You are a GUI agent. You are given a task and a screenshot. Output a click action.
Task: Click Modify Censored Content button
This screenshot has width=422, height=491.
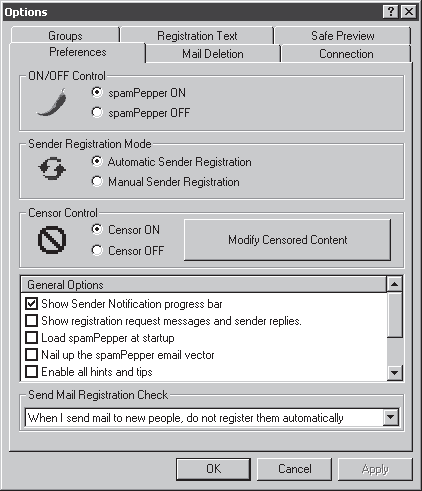pyautogui.click(x=287, y=240)
